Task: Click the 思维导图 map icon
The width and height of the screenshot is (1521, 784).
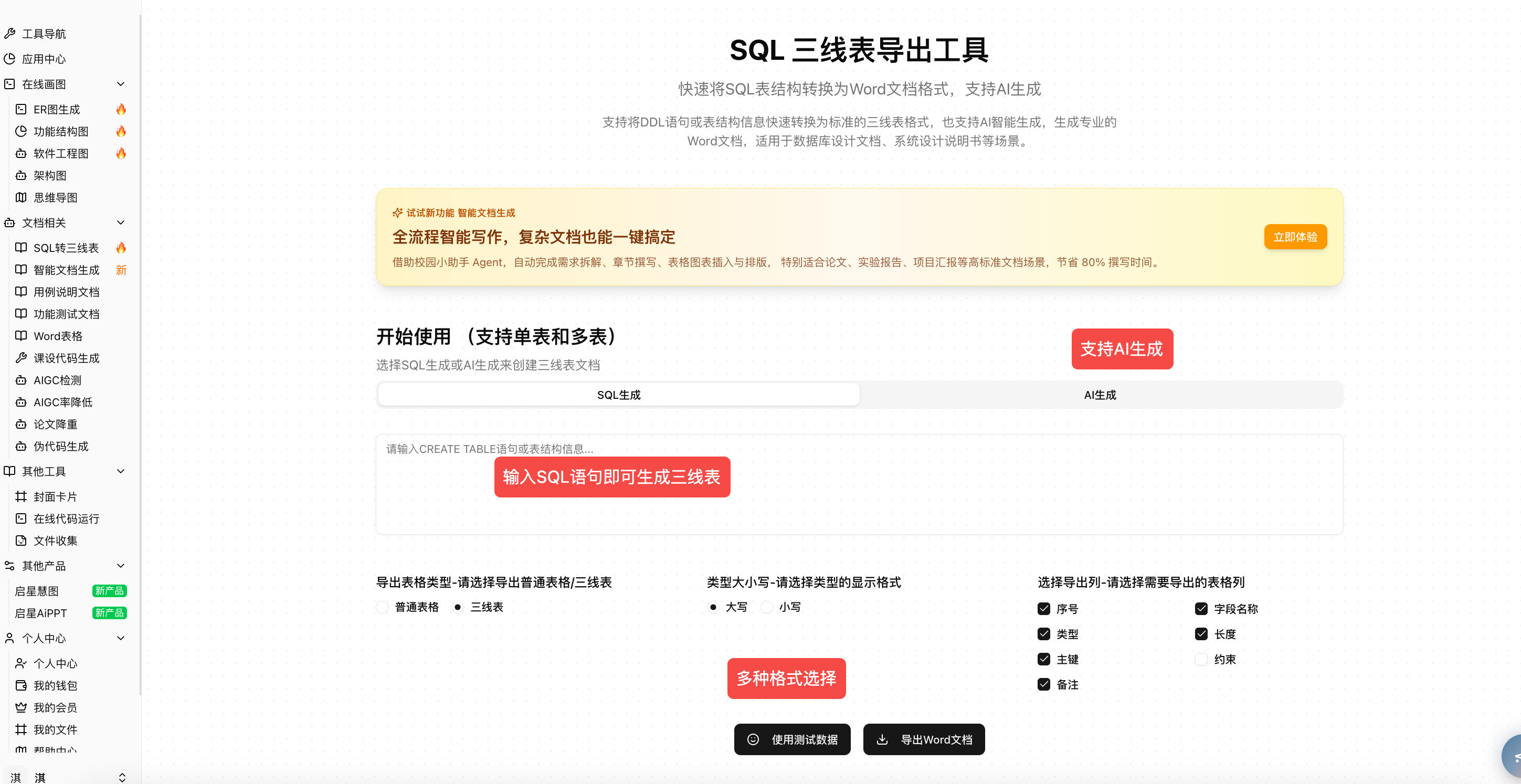Action: pyautogui.click(x=20, y=197)
